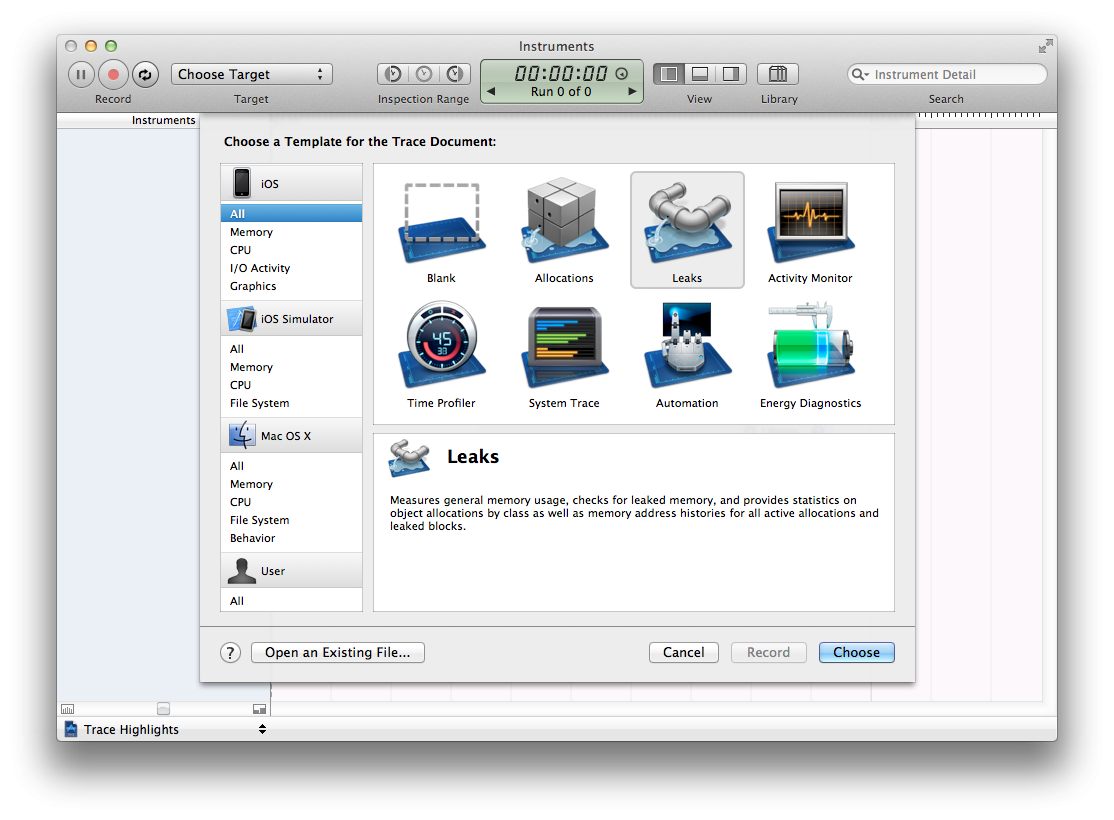Select CPU under iOS Simulator
This screenshot has height=820, width=1114.
pos(291,385)
